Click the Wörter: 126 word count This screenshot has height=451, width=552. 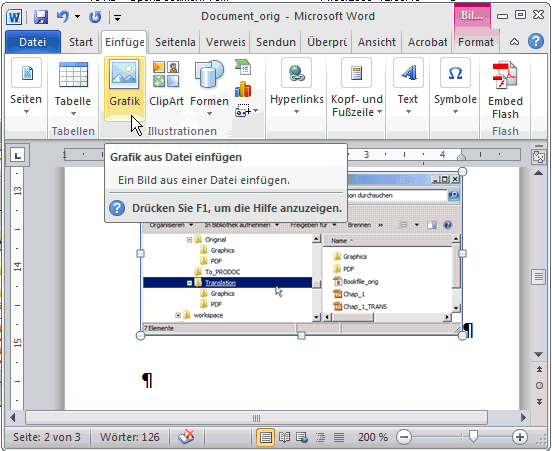130,437
